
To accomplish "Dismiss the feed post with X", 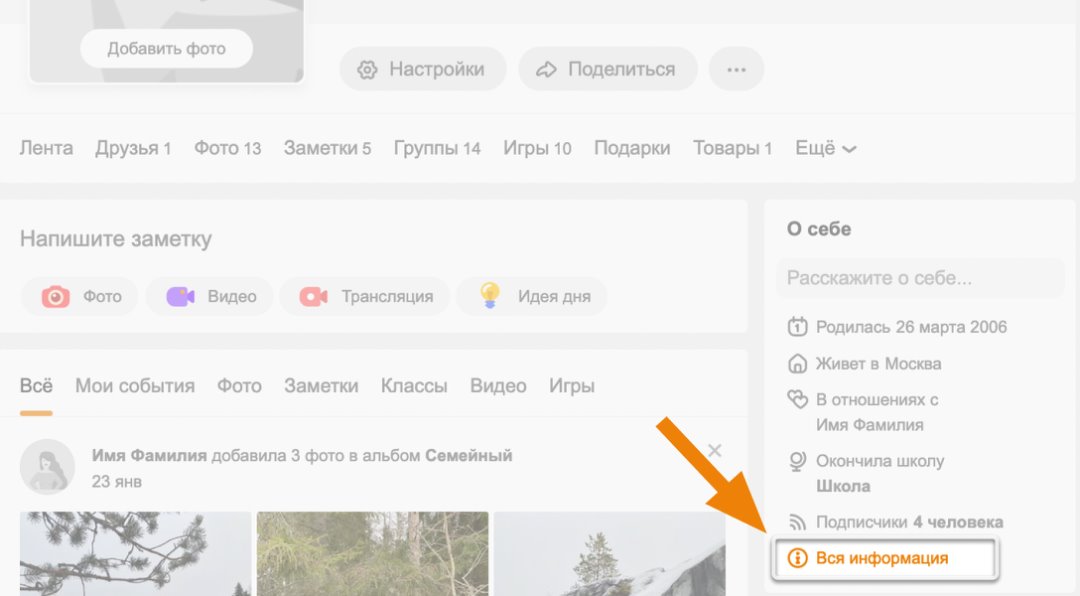I will tap(714, 451).
